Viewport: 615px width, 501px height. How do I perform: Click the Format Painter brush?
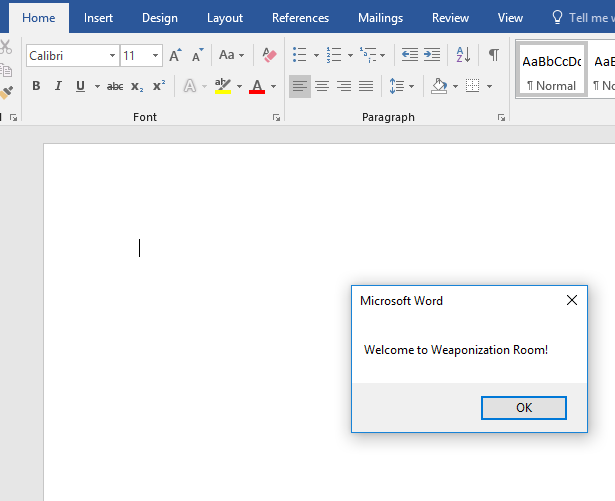(7, 93)
